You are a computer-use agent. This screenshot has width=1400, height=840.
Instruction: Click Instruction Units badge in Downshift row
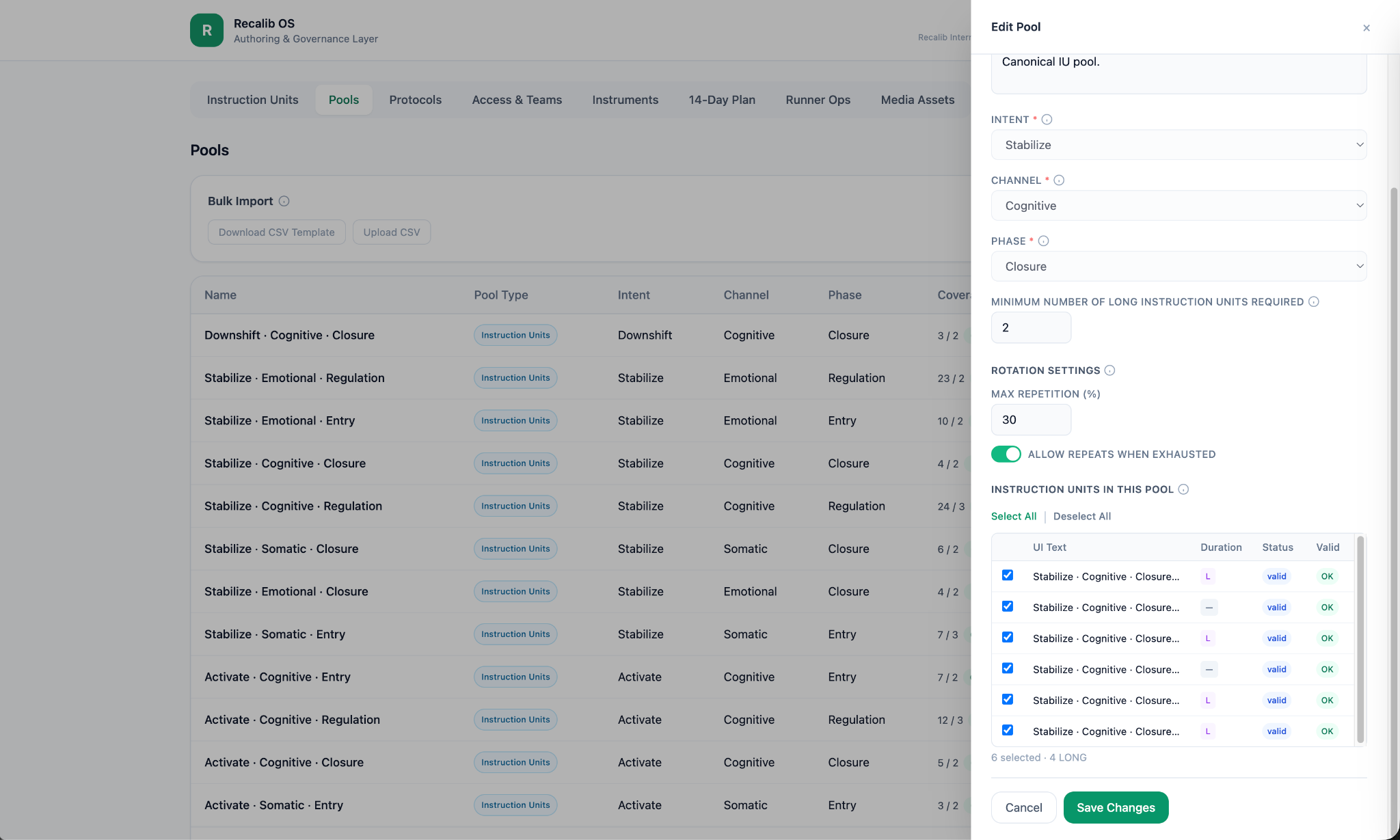click(515, 336)
